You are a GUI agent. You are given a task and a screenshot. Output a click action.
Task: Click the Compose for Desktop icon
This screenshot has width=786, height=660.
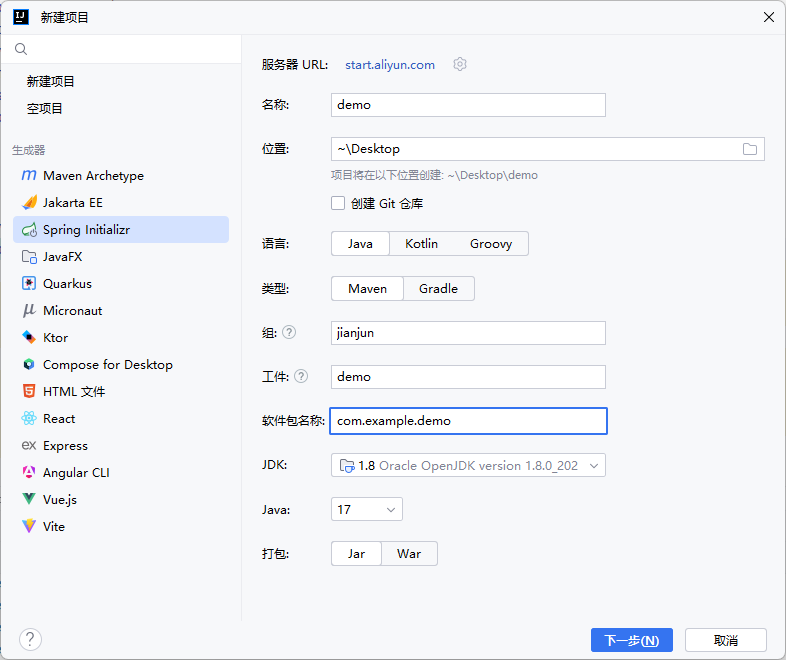tap(29, 364)
